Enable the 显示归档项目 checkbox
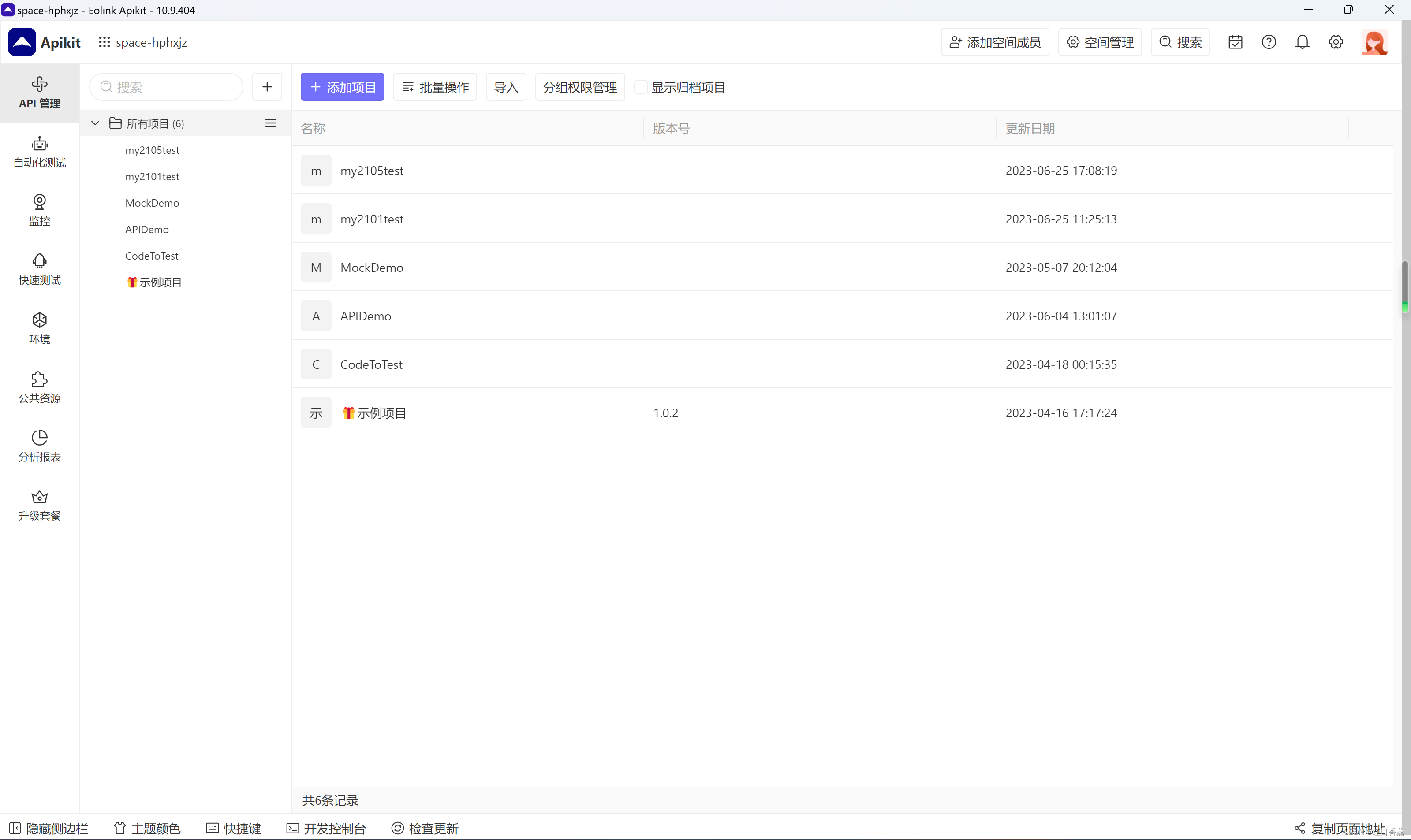 [x=640, y=87]
